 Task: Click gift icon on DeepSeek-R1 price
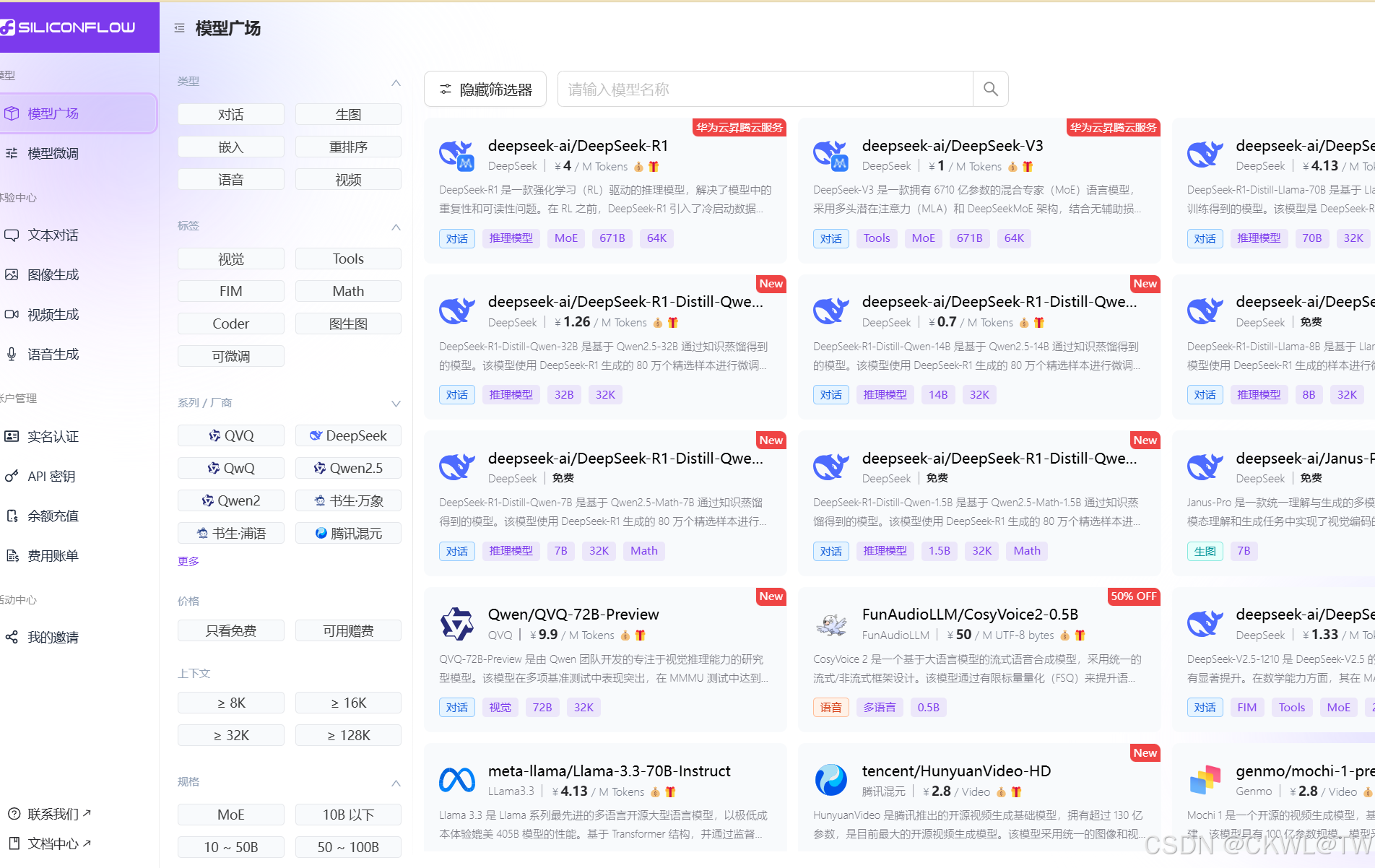coord(654,166)
